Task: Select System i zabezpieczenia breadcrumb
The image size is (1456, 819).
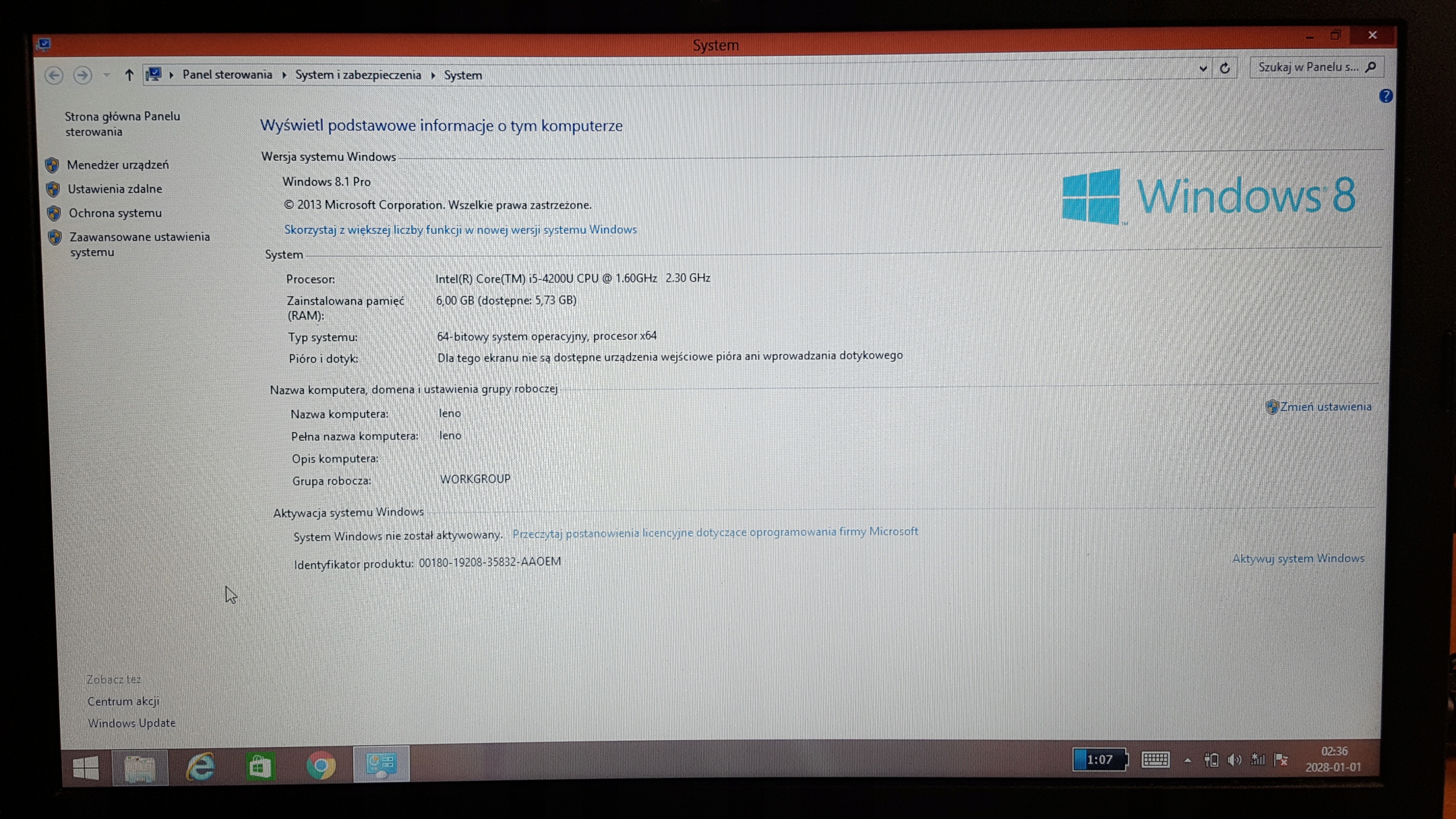Action: coord(358,75)
